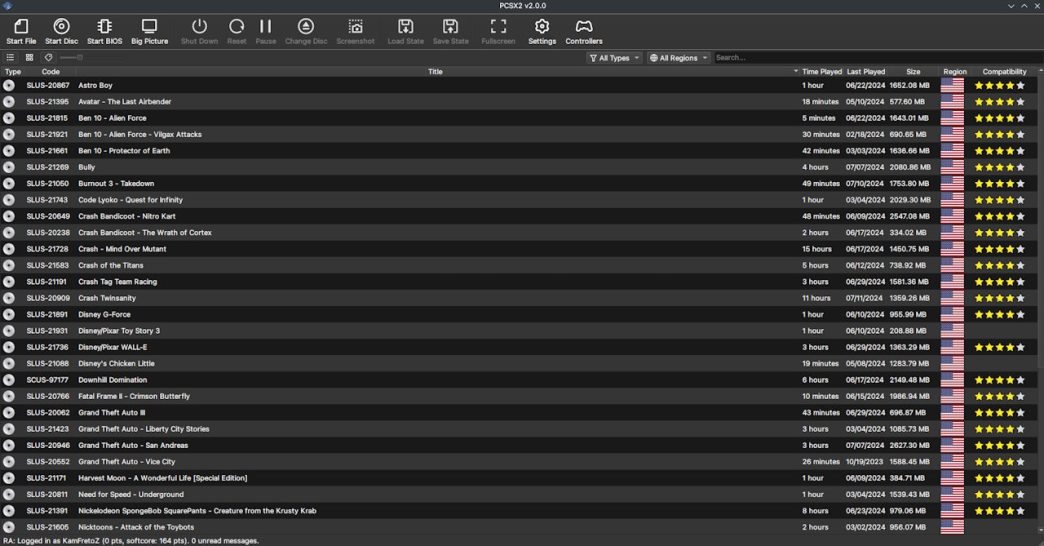
Task: Select Crash - Mind Over Mutant
Action: pos(122,249)
